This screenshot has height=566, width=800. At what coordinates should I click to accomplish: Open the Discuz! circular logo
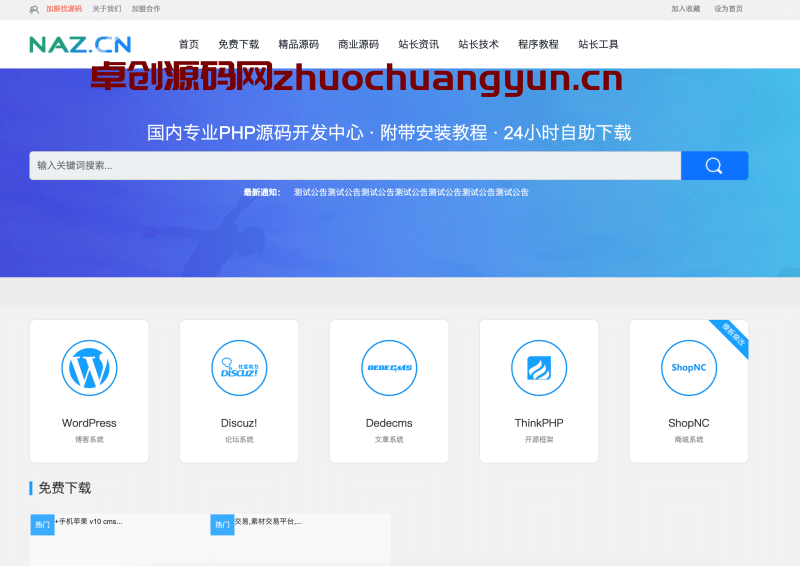coord(239,368)
